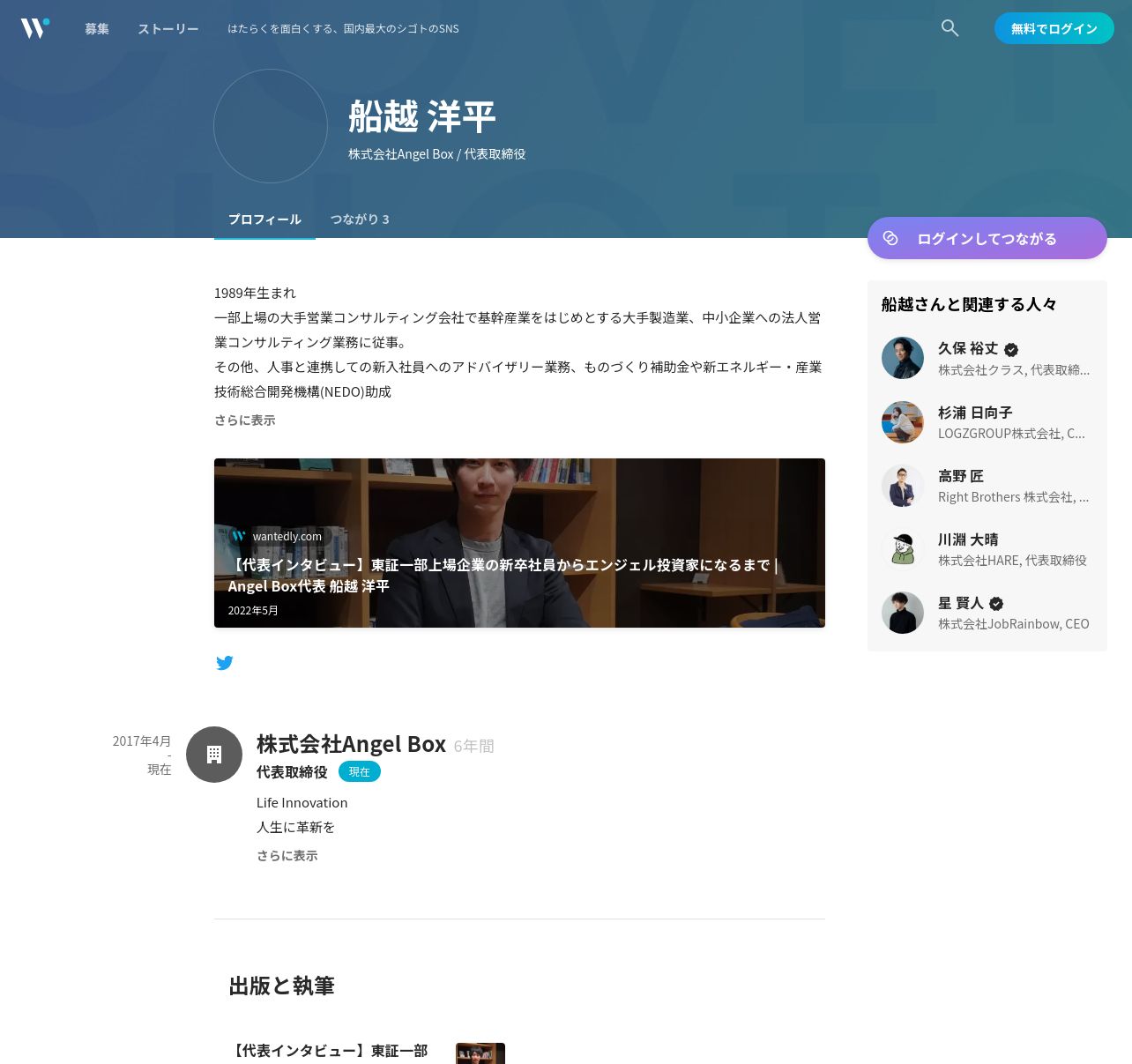Open 高野 匠 avatar photo
The width and height of the screenshot is (1132, 1064).
pos(903,485)
